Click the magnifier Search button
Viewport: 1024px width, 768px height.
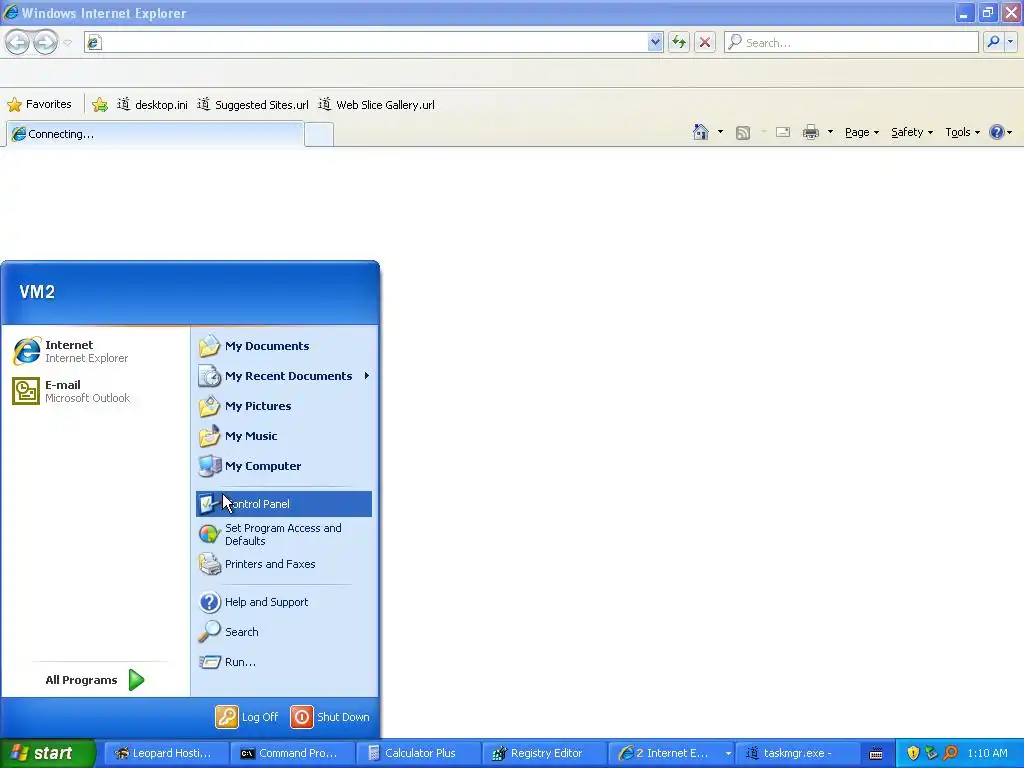pyautogui.click(x=993, y=42)
